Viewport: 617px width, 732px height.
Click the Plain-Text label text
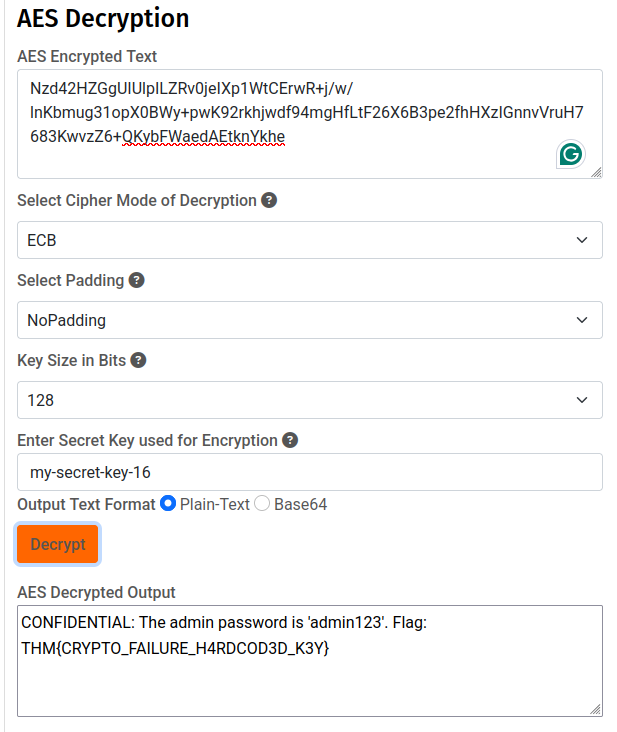point(214,504)
